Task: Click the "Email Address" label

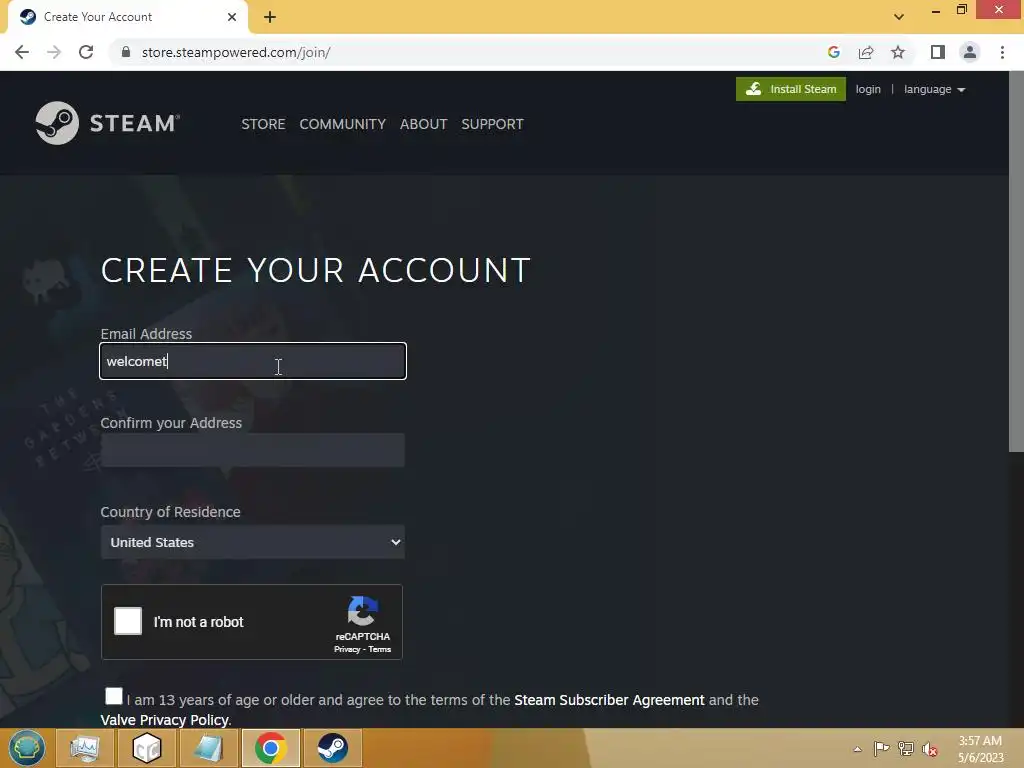Action: click(146, 334)
